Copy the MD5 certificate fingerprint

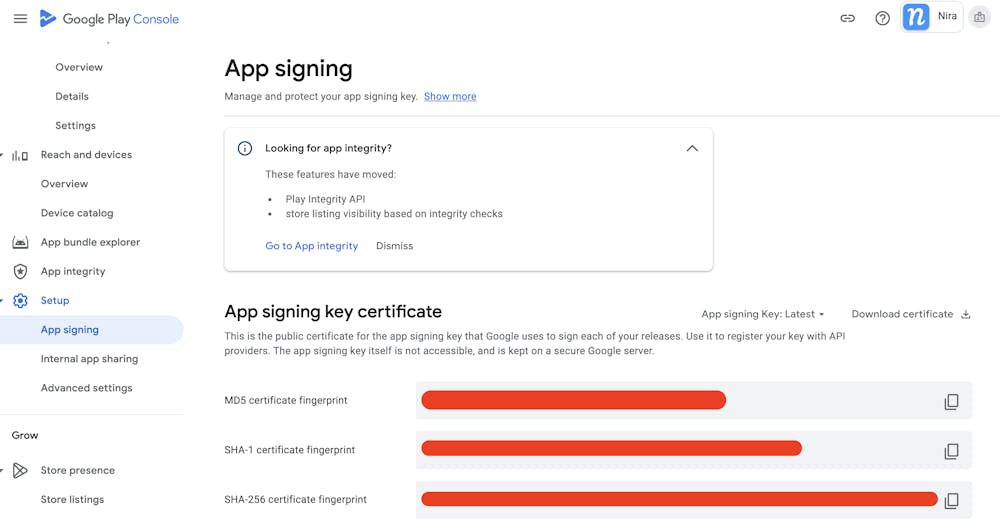pyautogui.click(x=951, y=402)
